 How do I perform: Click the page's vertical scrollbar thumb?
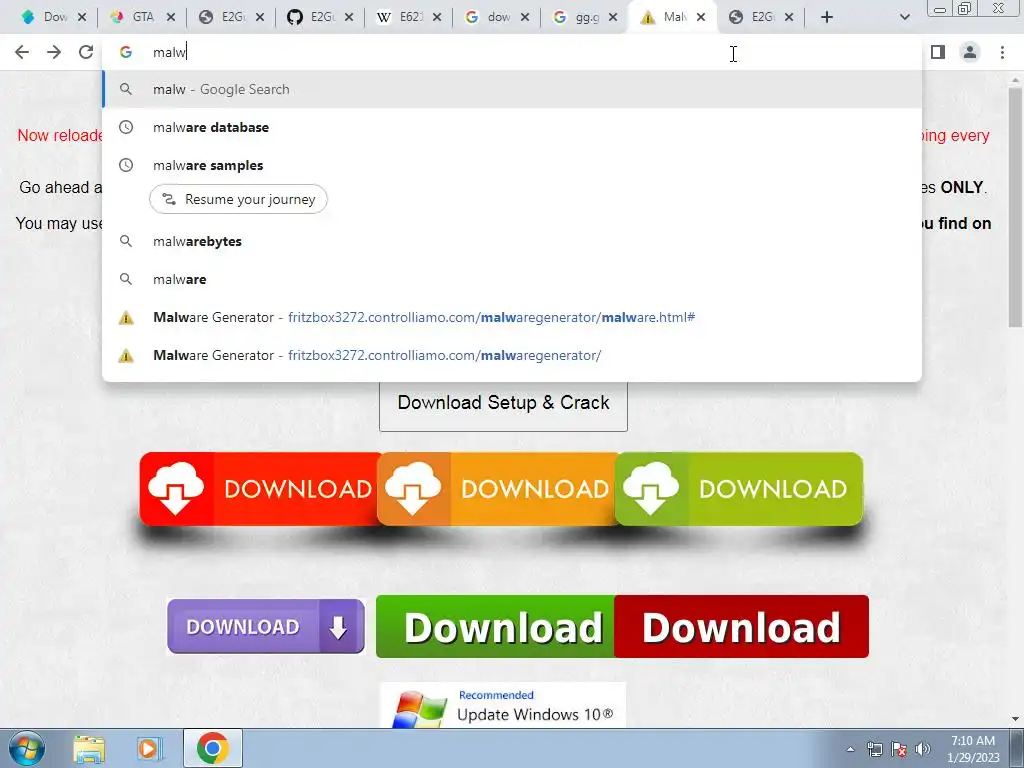coord(1015,206)
